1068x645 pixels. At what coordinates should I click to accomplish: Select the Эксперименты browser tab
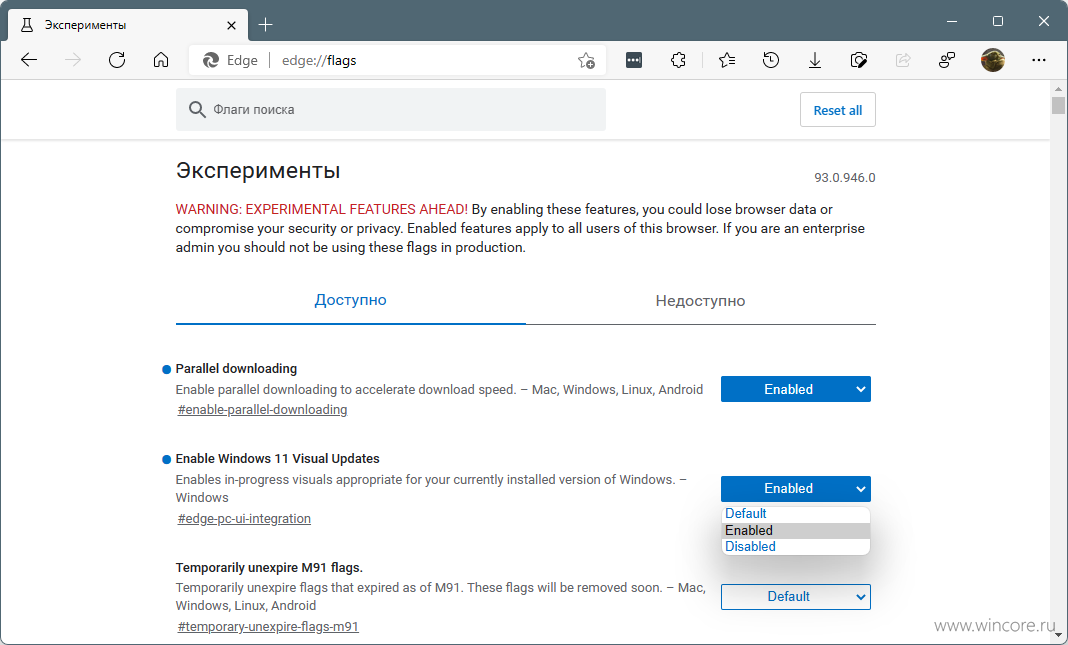(127, 25)
